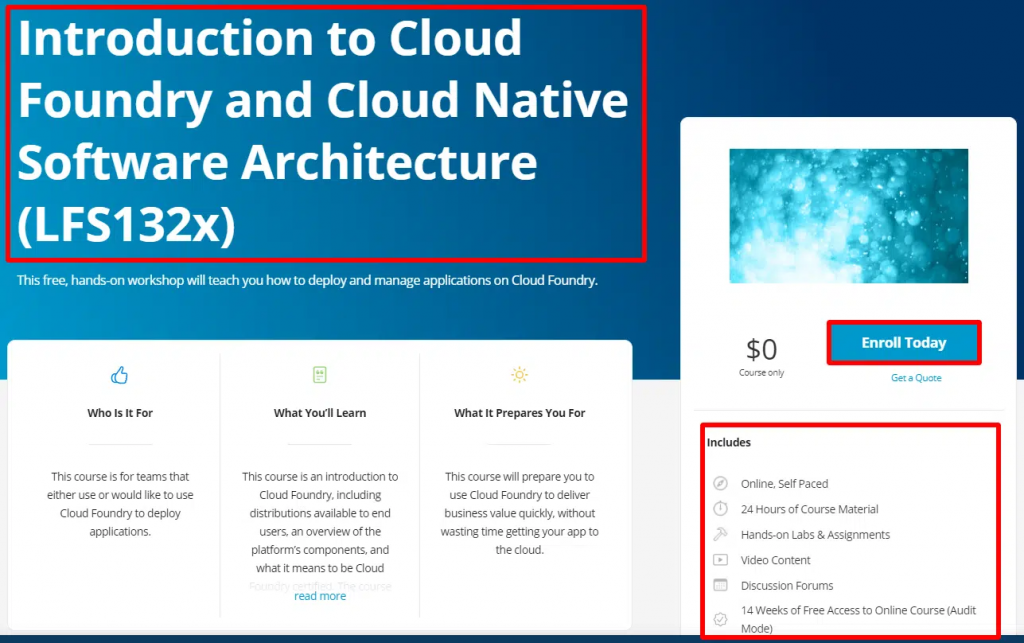Click the Who Is It For heading
The height and width of the screenshot is (643, 1024).
119,412
